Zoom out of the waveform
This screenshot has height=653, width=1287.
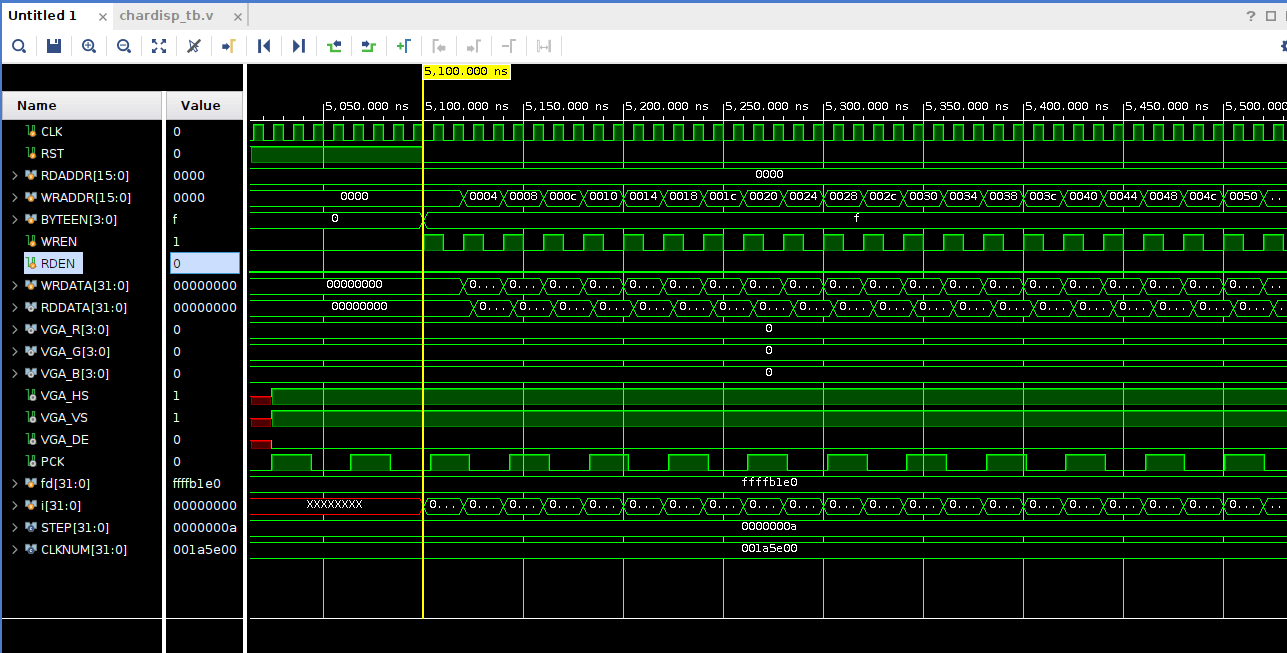tap(124, 46)
